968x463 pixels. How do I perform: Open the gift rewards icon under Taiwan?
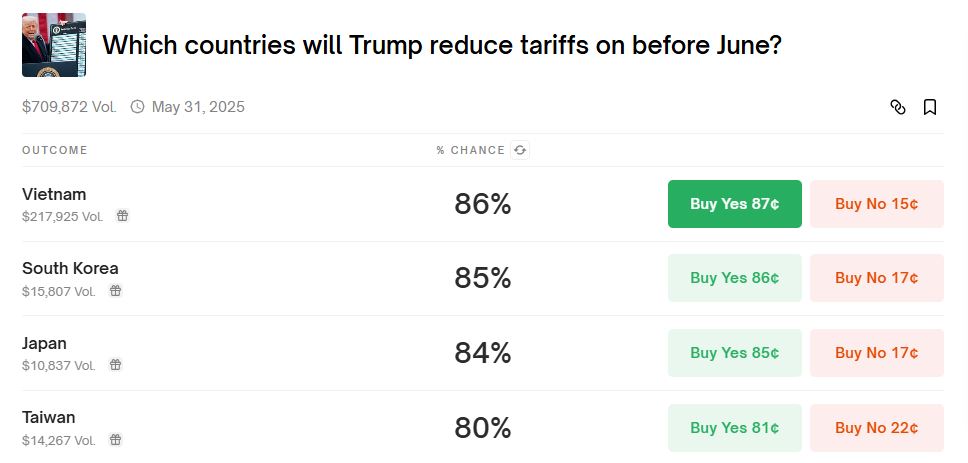(115, 440)
